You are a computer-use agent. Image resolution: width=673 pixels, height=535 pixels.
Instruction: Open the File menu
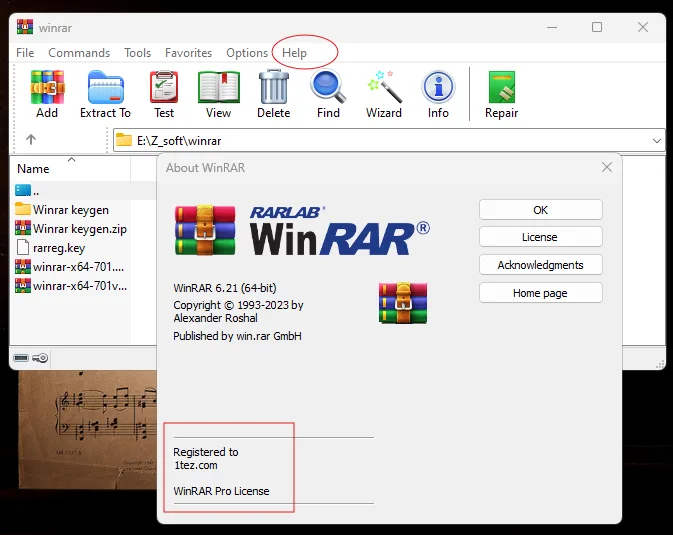[25, 53]
